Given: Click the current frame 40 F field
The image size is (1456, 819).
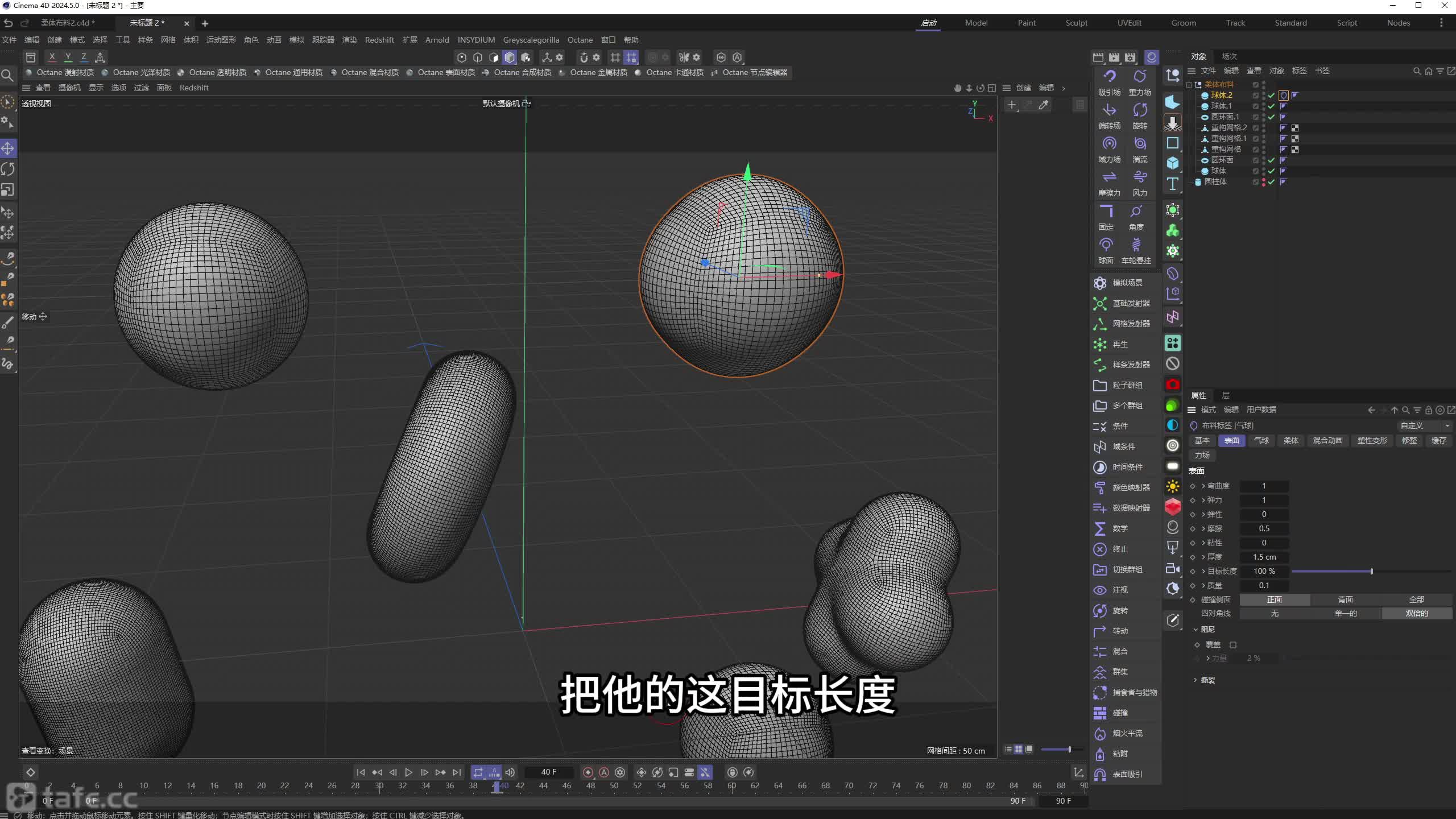Looking at the screenshot, I should (x=549, y=772).
